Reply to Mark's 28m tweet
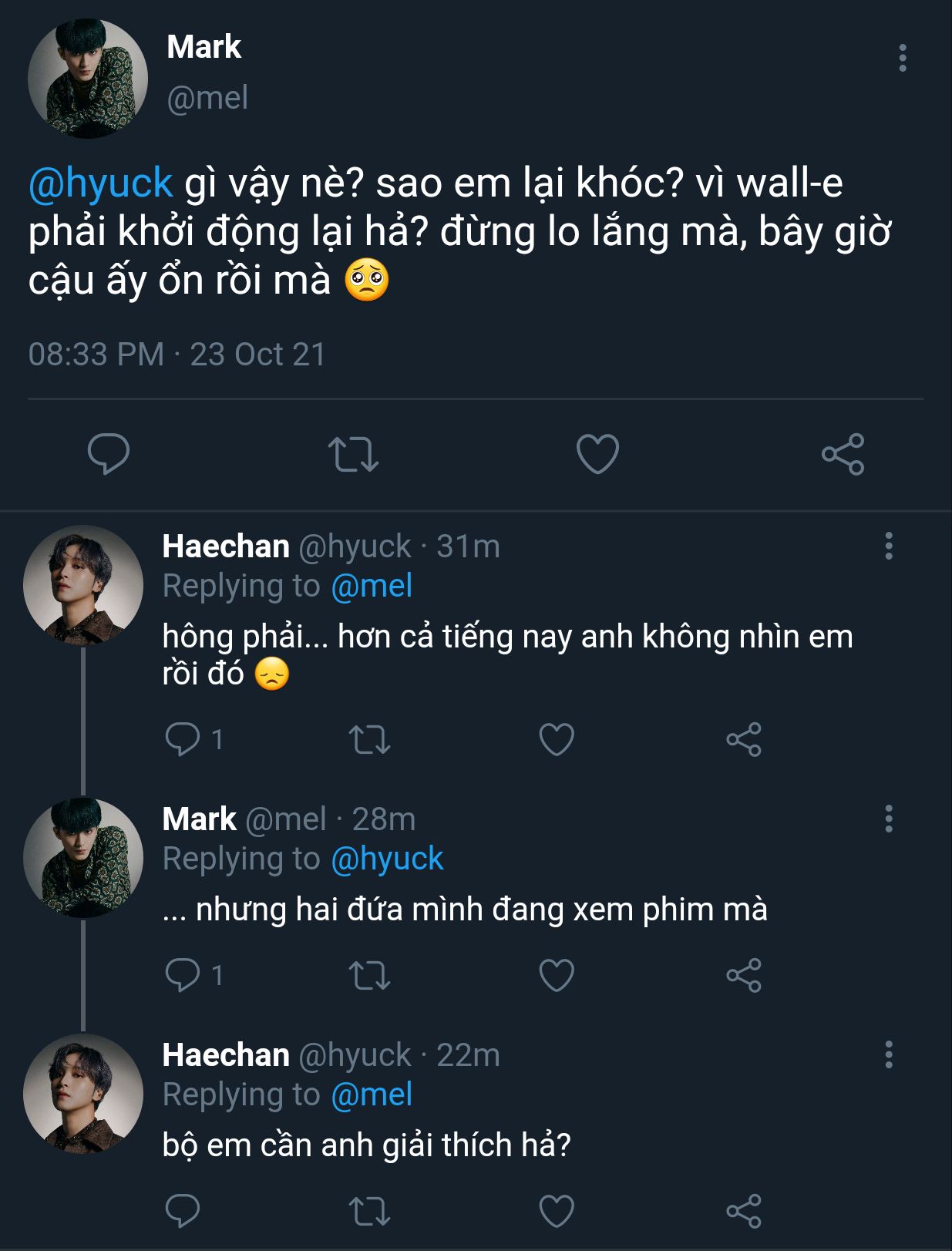952x1251 pixels. [x=183, y=975]
